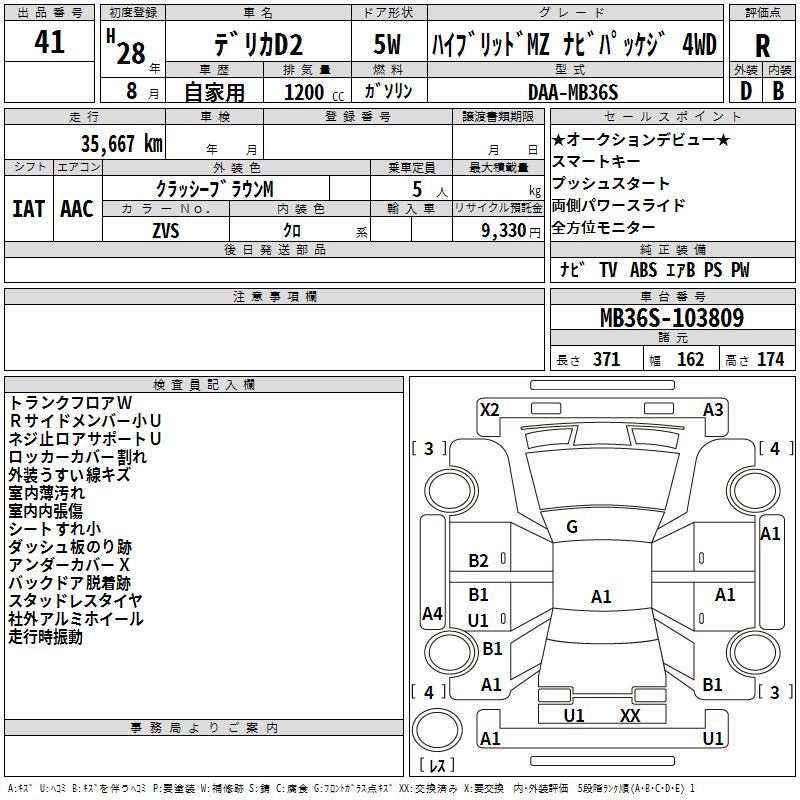
Task: Select the mileage 35,667 km
Action: pyautogui.click(x=121, y=144)
